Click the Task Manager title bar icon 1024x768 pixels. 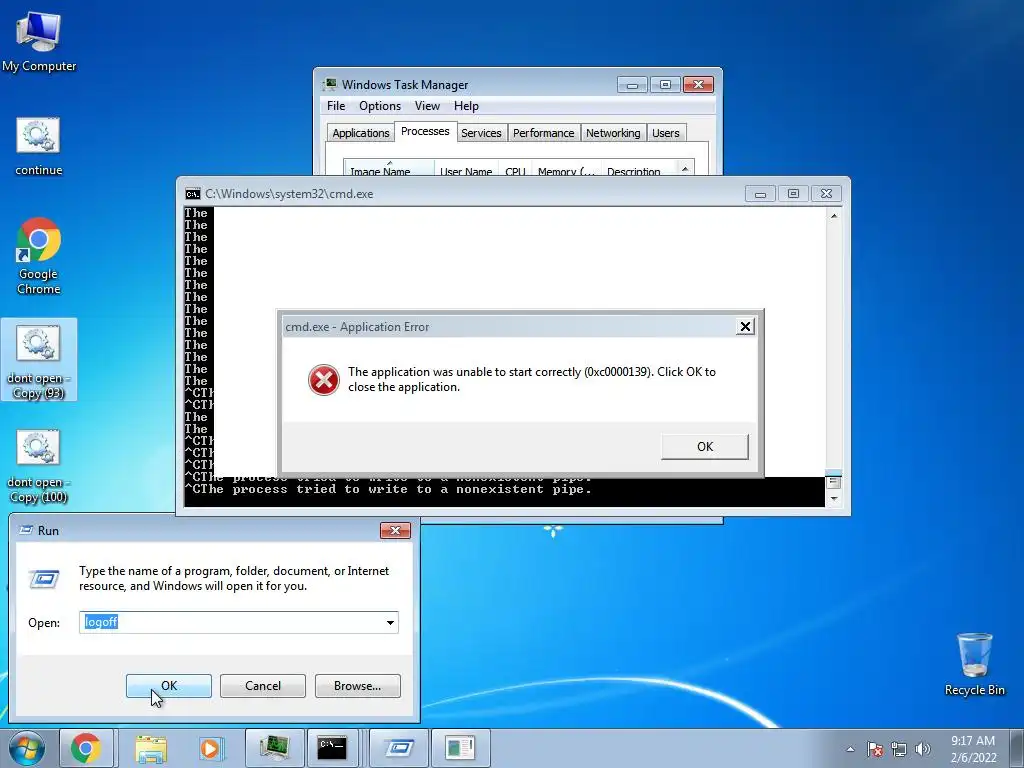[330, 84]
